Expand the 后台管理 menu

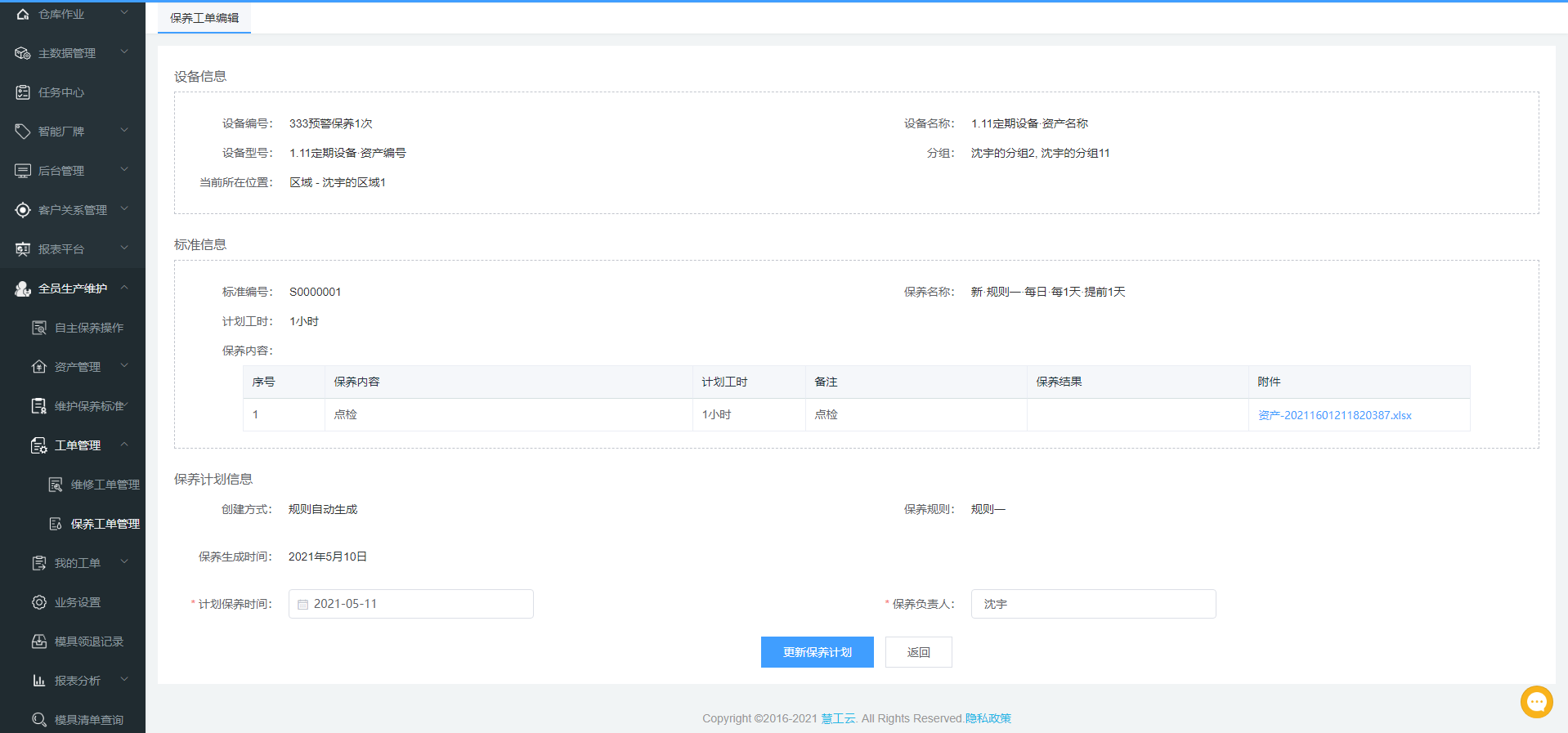(x=124, y=170)
